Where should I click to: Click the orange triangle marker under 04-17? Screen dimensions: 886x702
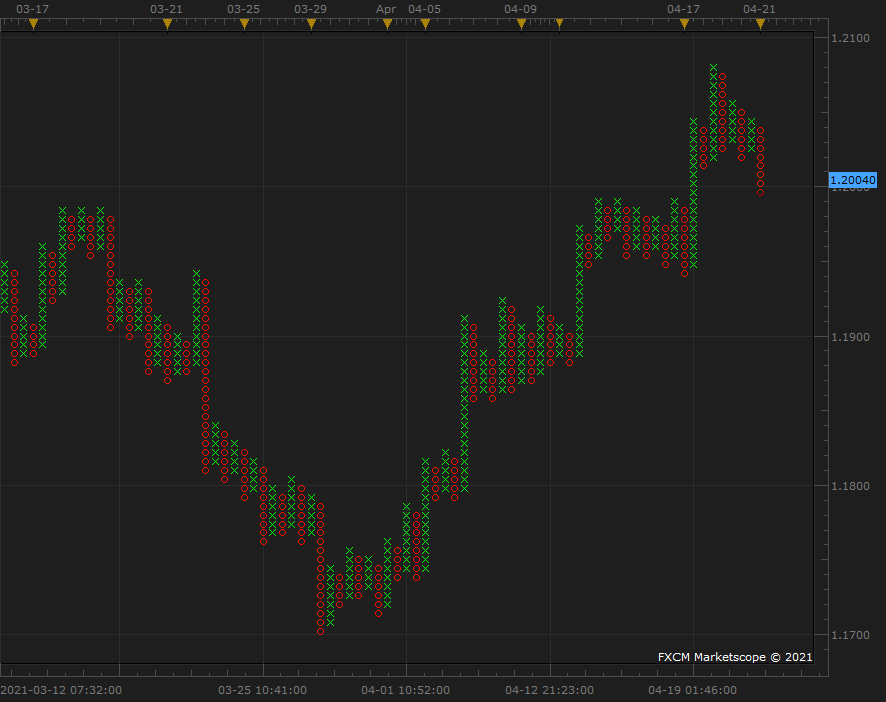coord(684,24)
